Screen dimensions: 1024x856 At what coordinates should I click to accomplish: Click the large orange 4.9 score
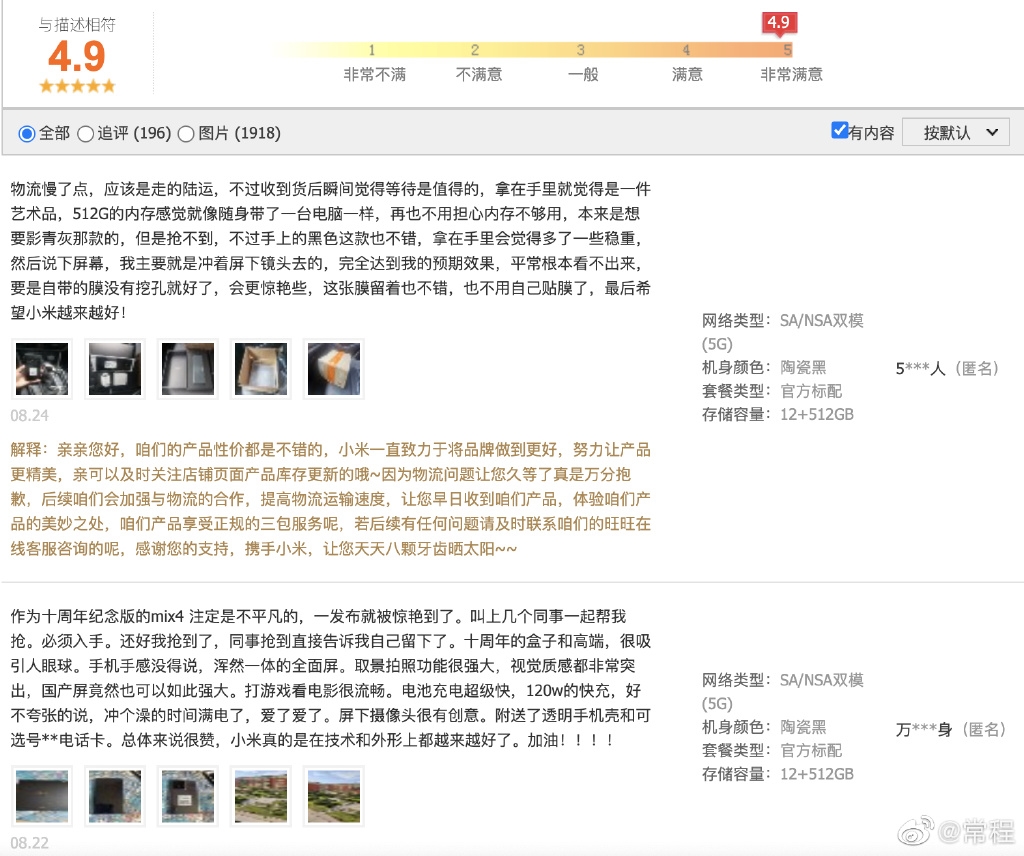pyautogui.click(x=77, y=56)
